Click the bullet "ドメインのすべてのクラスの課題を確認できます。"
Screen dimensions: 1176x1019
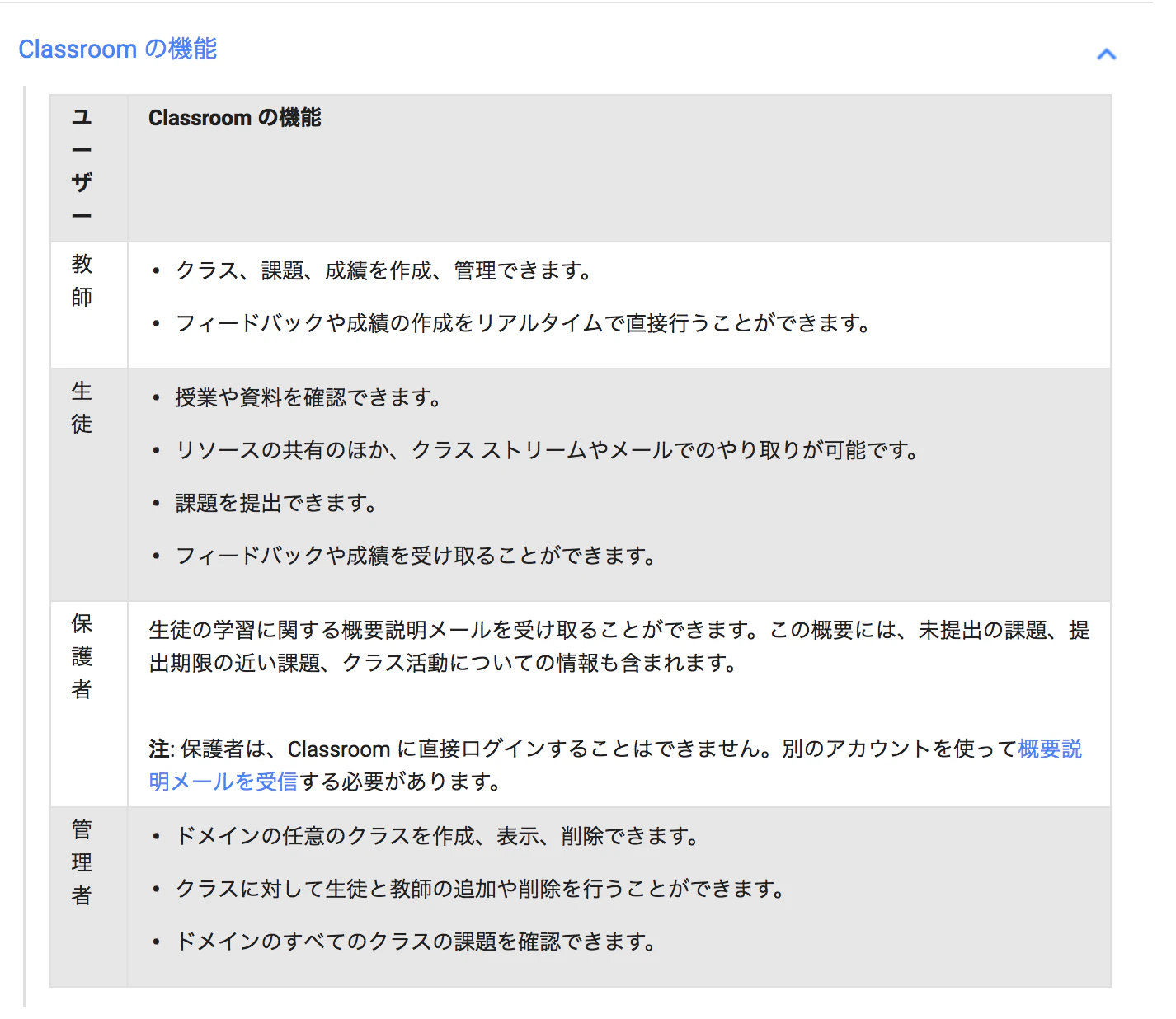(416, 942)
